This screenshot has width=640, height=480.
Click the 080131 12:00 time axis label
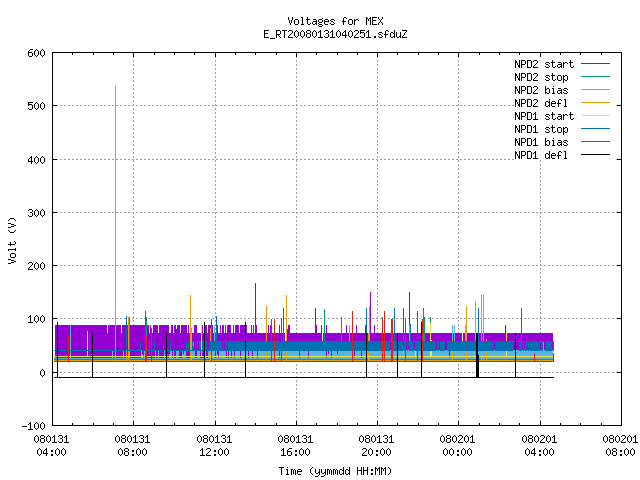(214, 446)
